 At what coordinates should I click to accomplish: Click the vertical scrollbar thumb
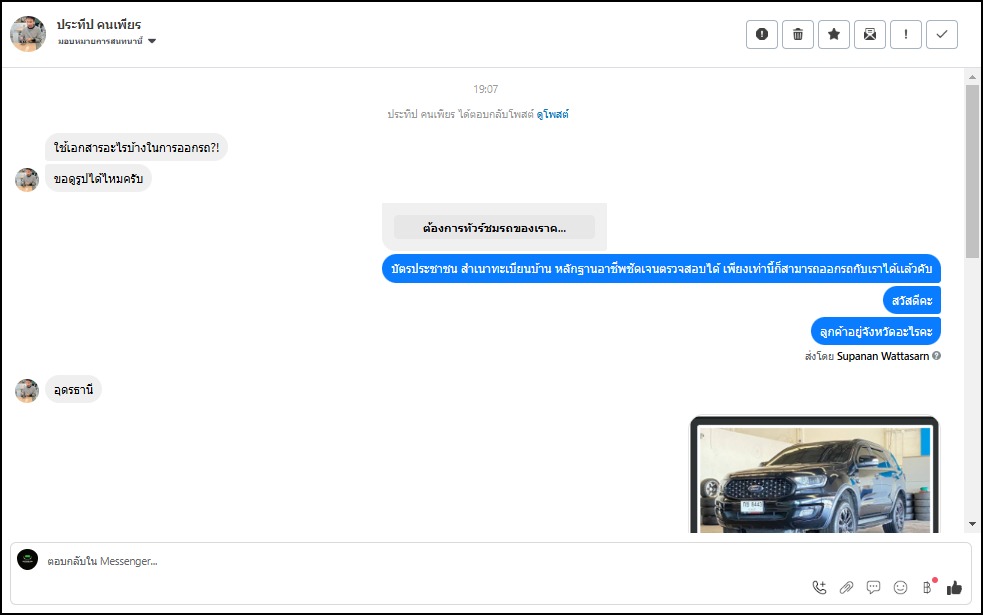click(972, 171)
